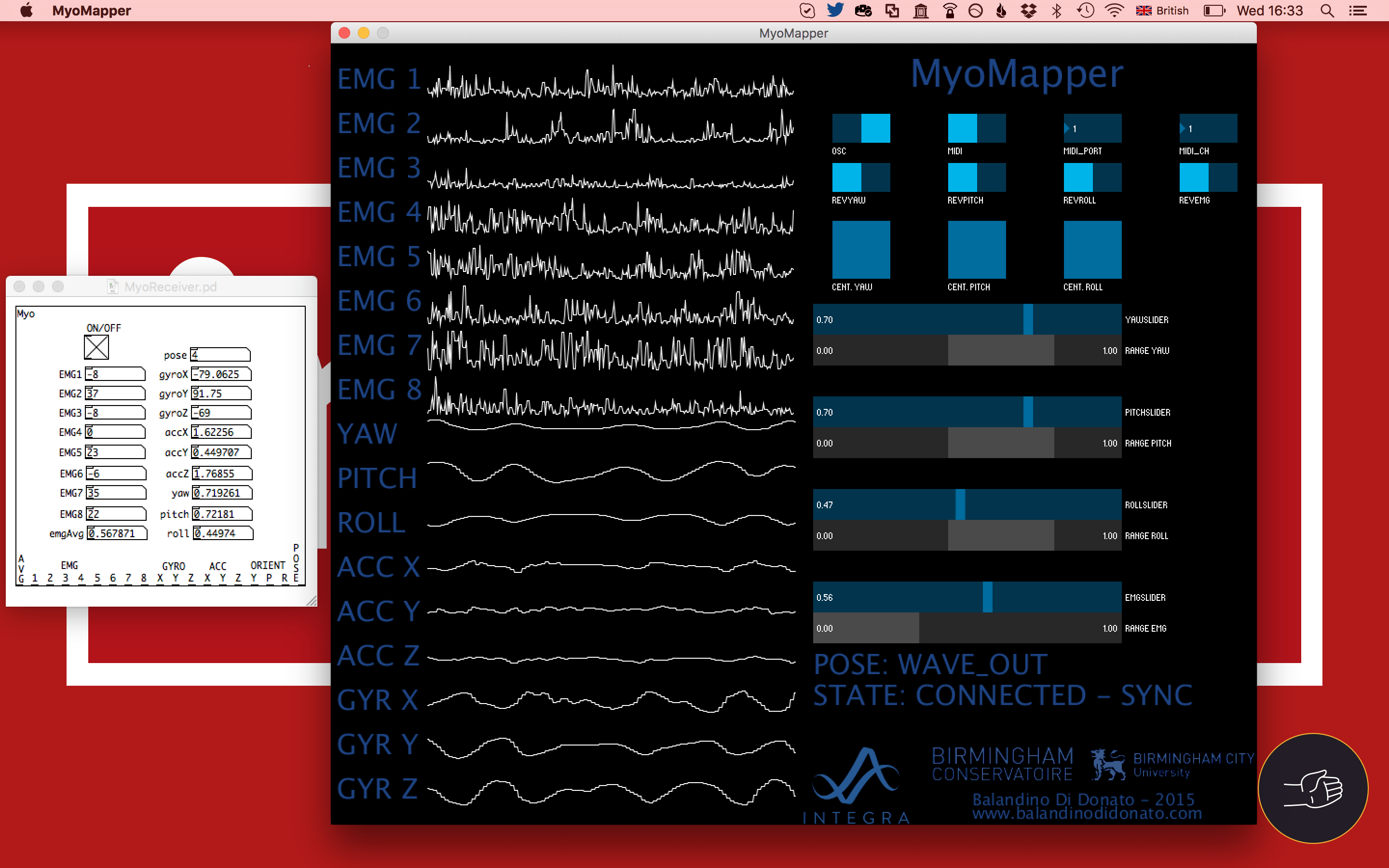The image size is (1389, 868).
Task: Toggle the REVPITCH switch
Action: click(976, 177)
